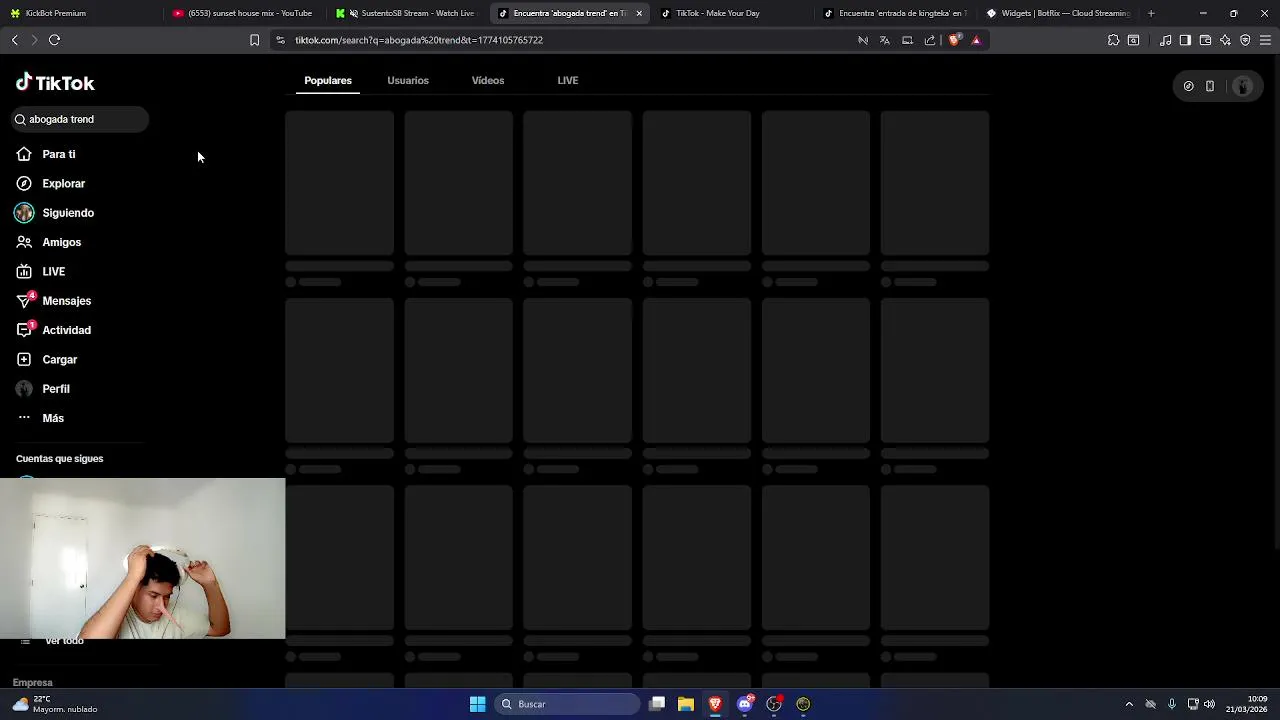Viewport: 1280px width, 720px height.
Task: Open the browser hamburger menu
Action: [x=1265, y=40]
